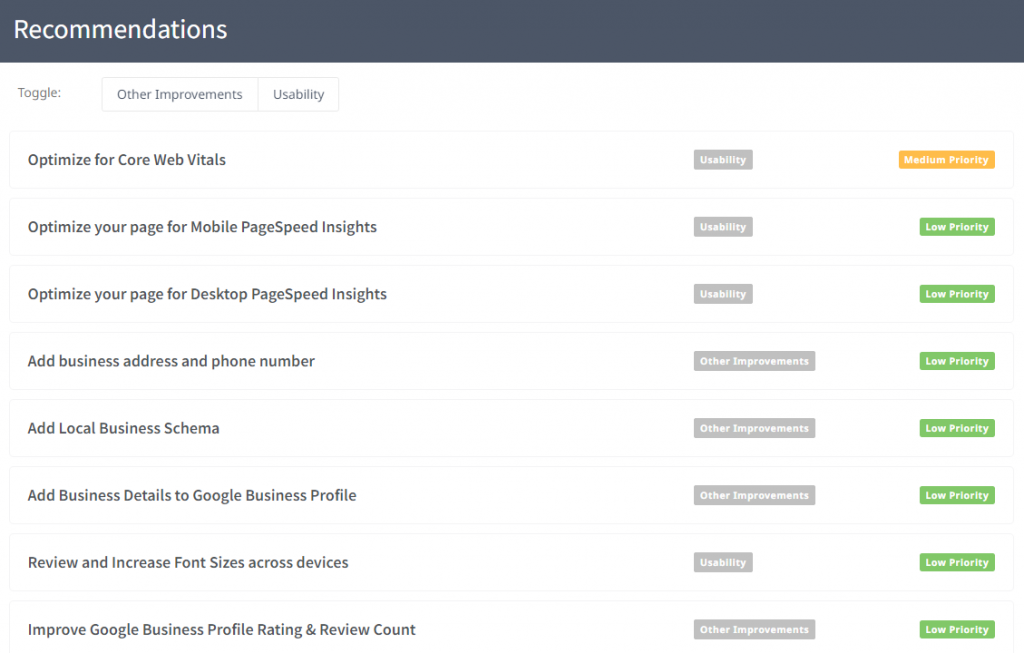
Task: Open Improve Google Business Profile Rating recommendation
Action: click(222, 629)
